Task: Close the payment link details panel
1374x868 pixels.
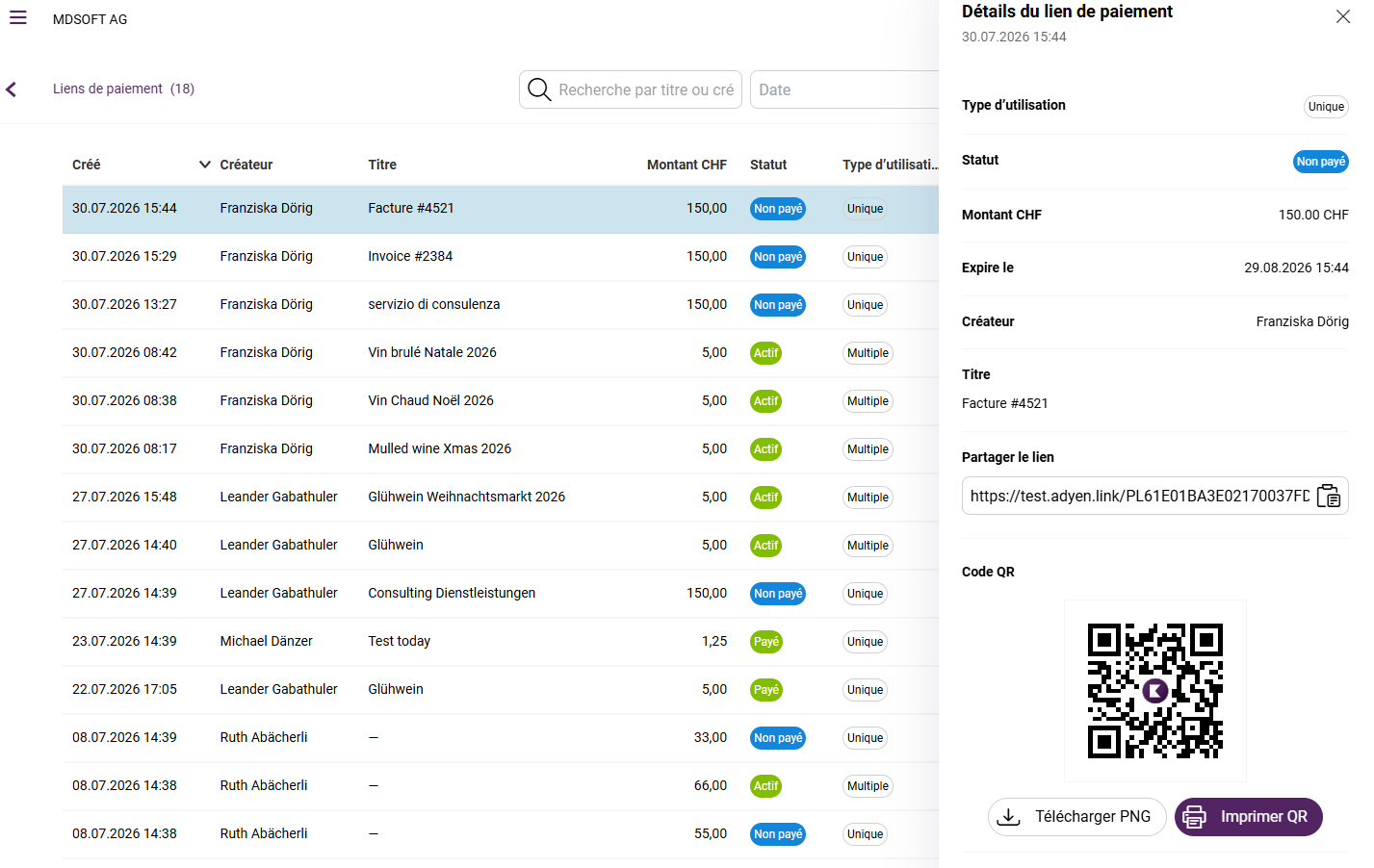Action: click(x=1342, y=16)
